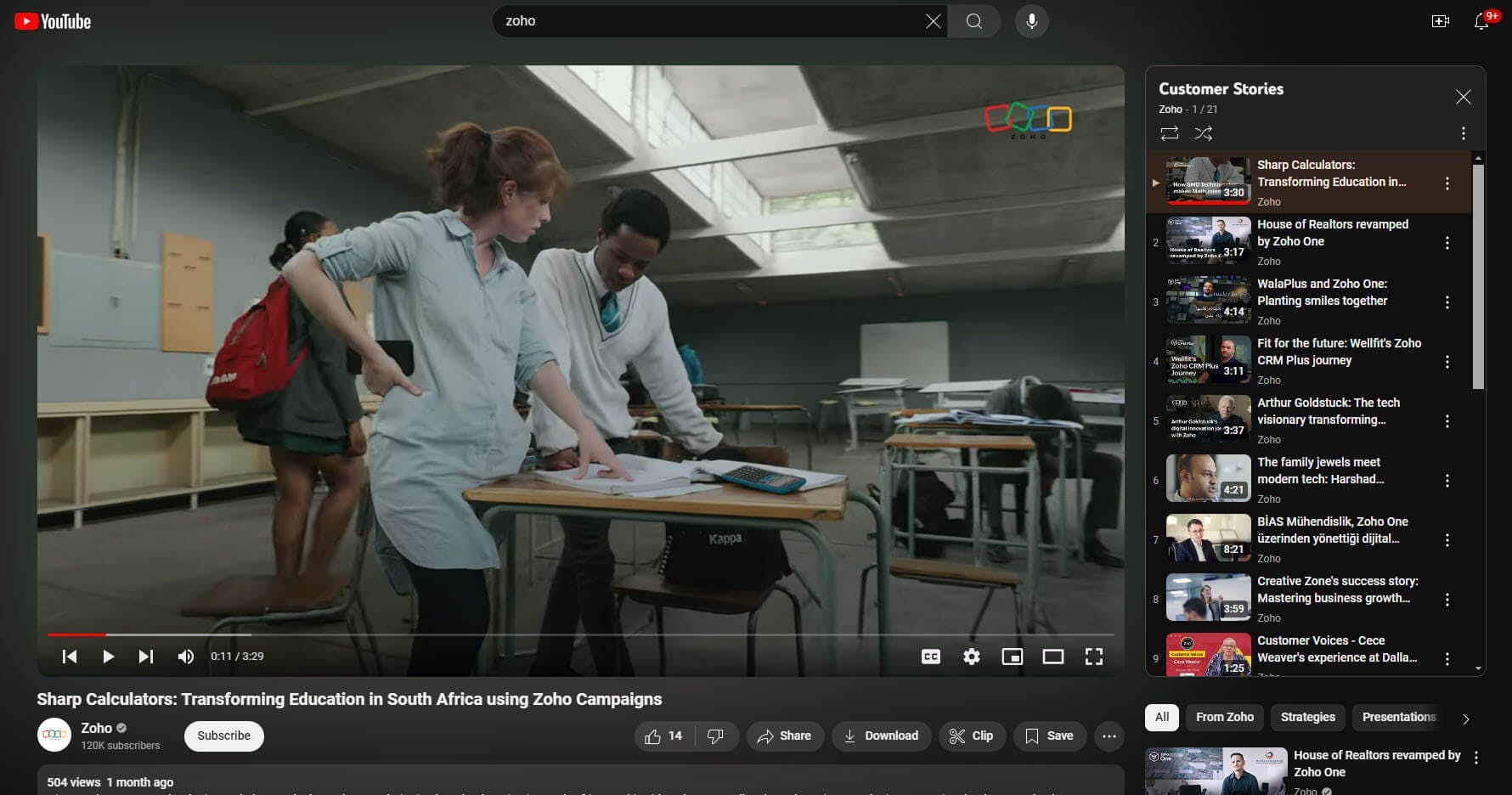Open options for Cece Weaver video

(1447, 659)
